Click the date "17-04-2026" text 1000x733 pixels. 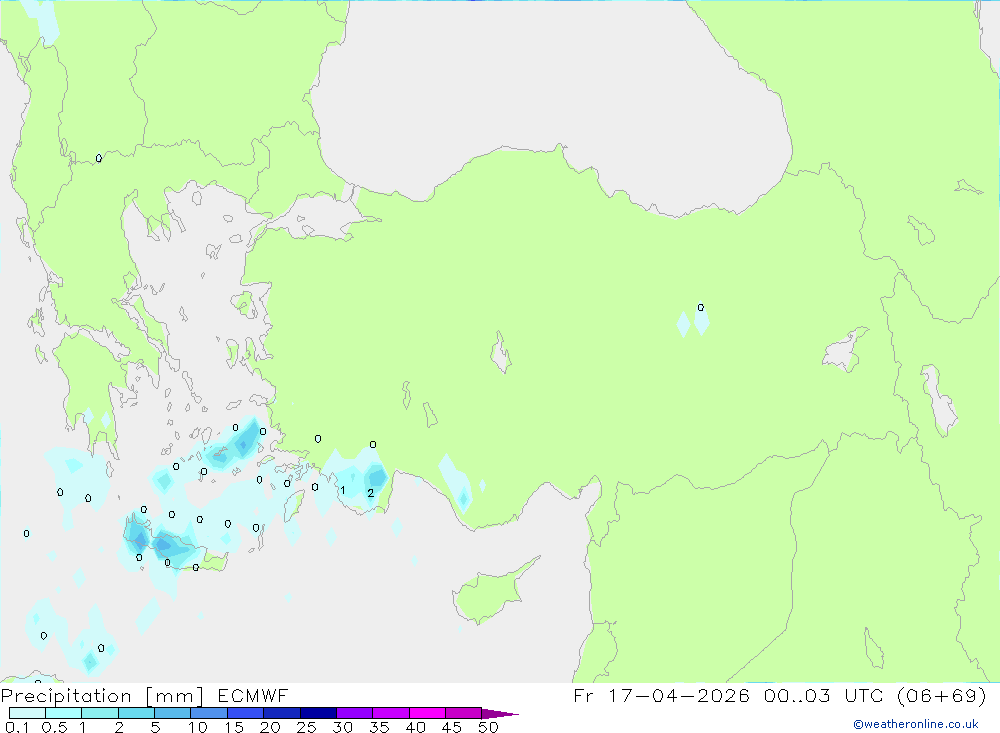[x=679, y=695]
